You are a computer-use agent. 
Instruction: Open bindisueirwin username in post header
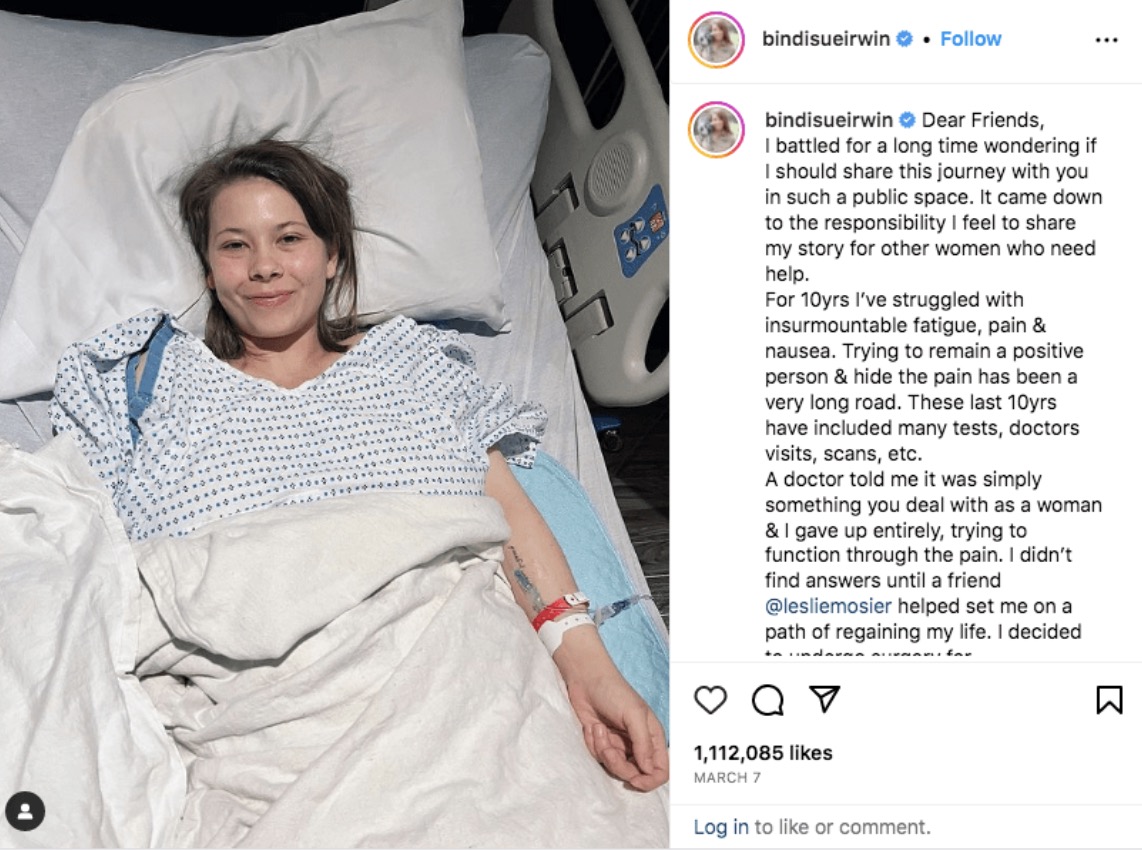click(826, 39)
